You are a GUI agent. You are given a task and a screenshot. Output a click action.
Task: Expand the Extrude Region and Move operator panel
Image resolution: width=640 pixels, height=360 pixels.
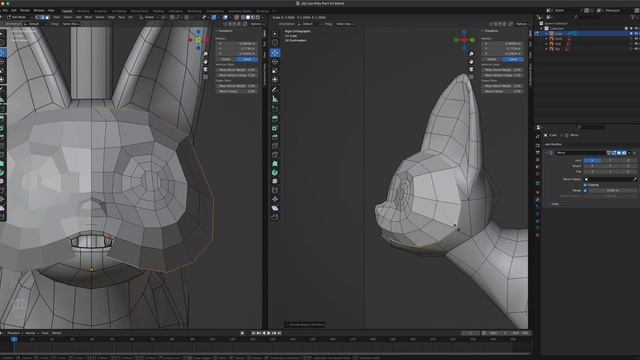click(305, 325)
